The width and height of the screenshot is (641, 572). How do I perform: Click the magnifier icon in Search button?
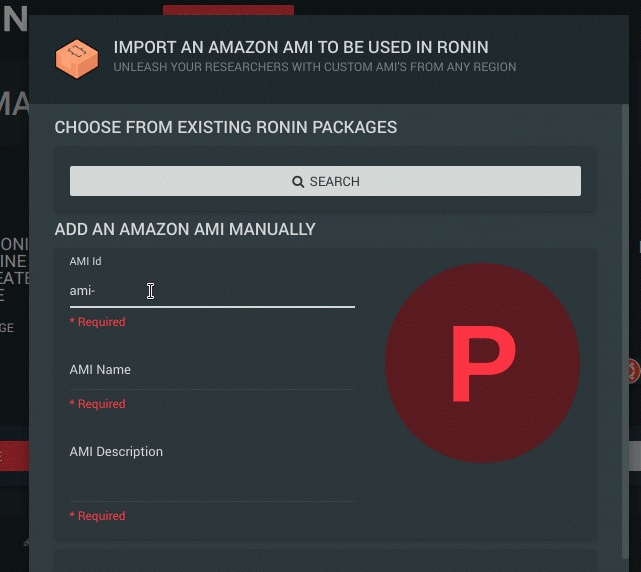tap(298, 182)
